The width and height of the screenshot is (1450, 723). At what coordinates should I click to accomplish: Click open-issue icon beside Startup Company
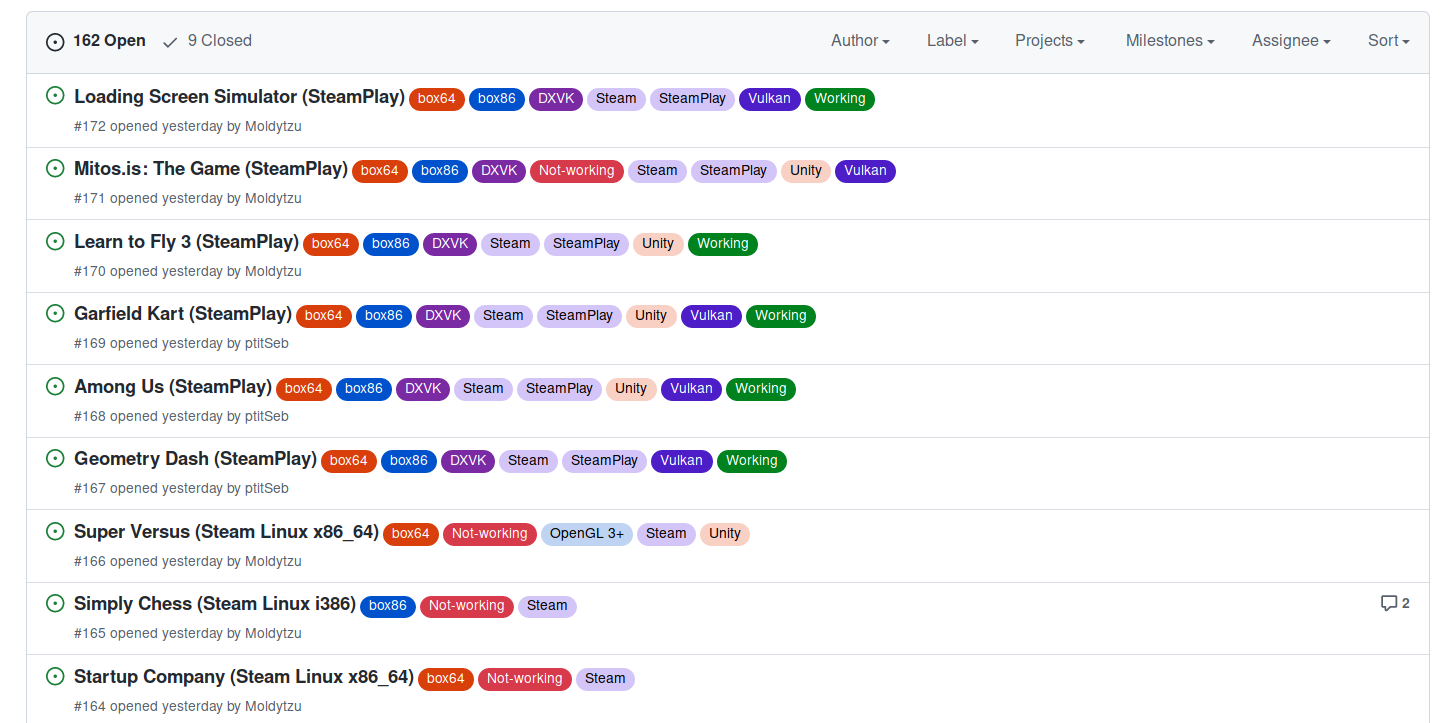(56, 676)
